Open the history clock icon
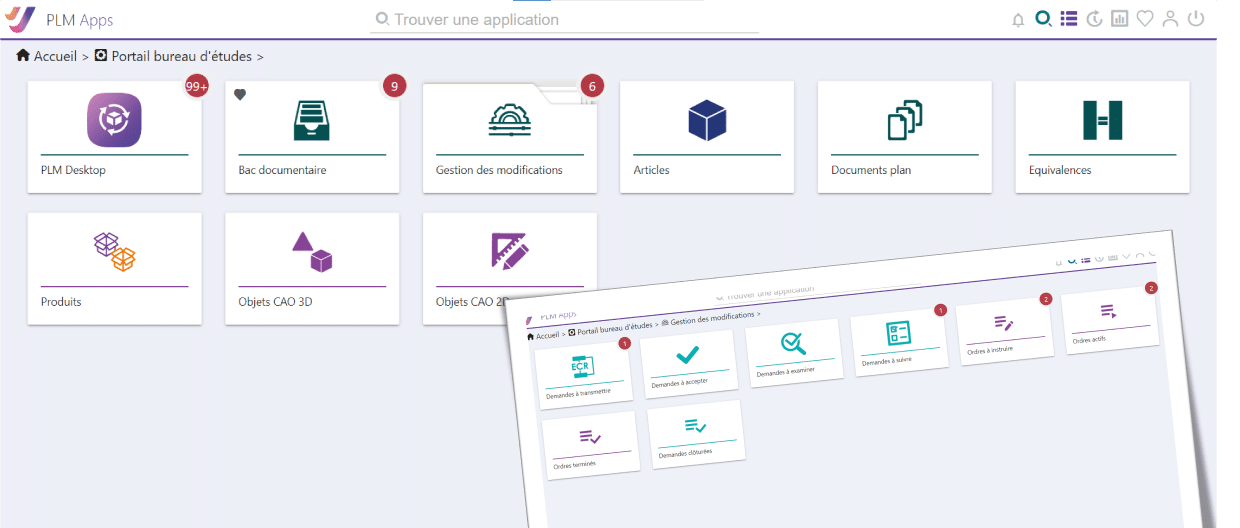The width and height of the screenshot is (1240, 528). click(x=1094, y=19)
